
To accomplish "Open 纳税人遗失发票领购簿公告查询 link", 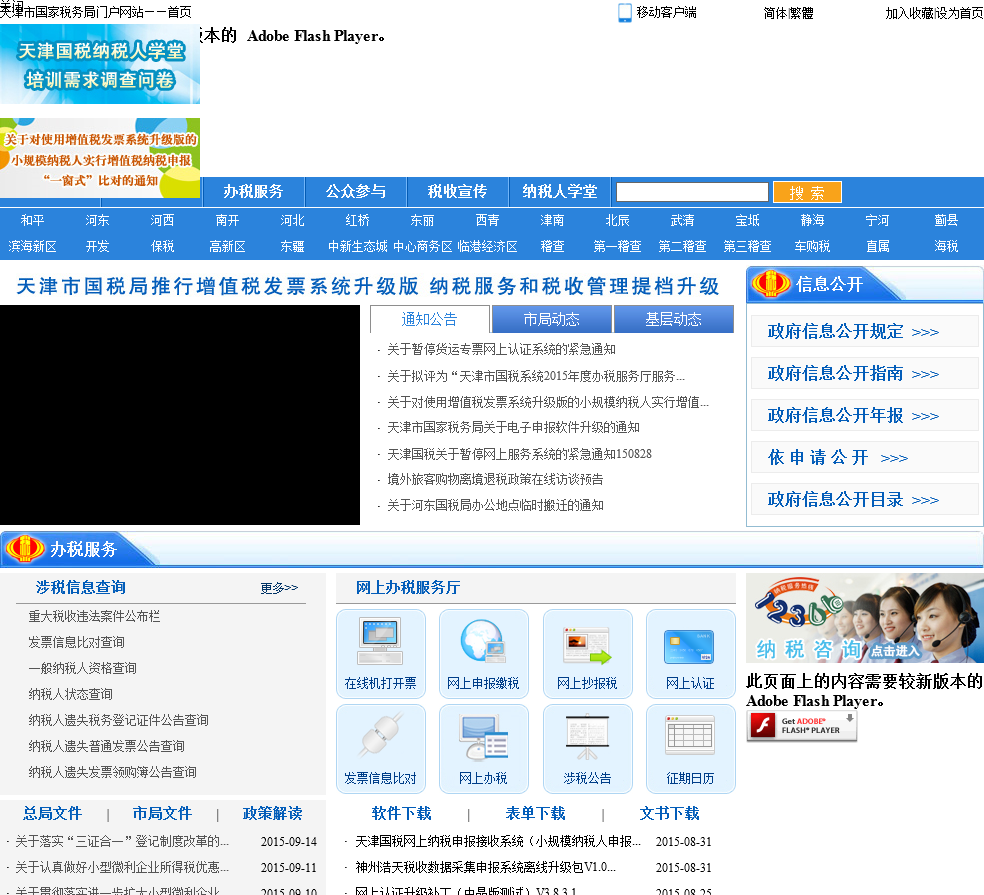I will click(x=112, y=772).
